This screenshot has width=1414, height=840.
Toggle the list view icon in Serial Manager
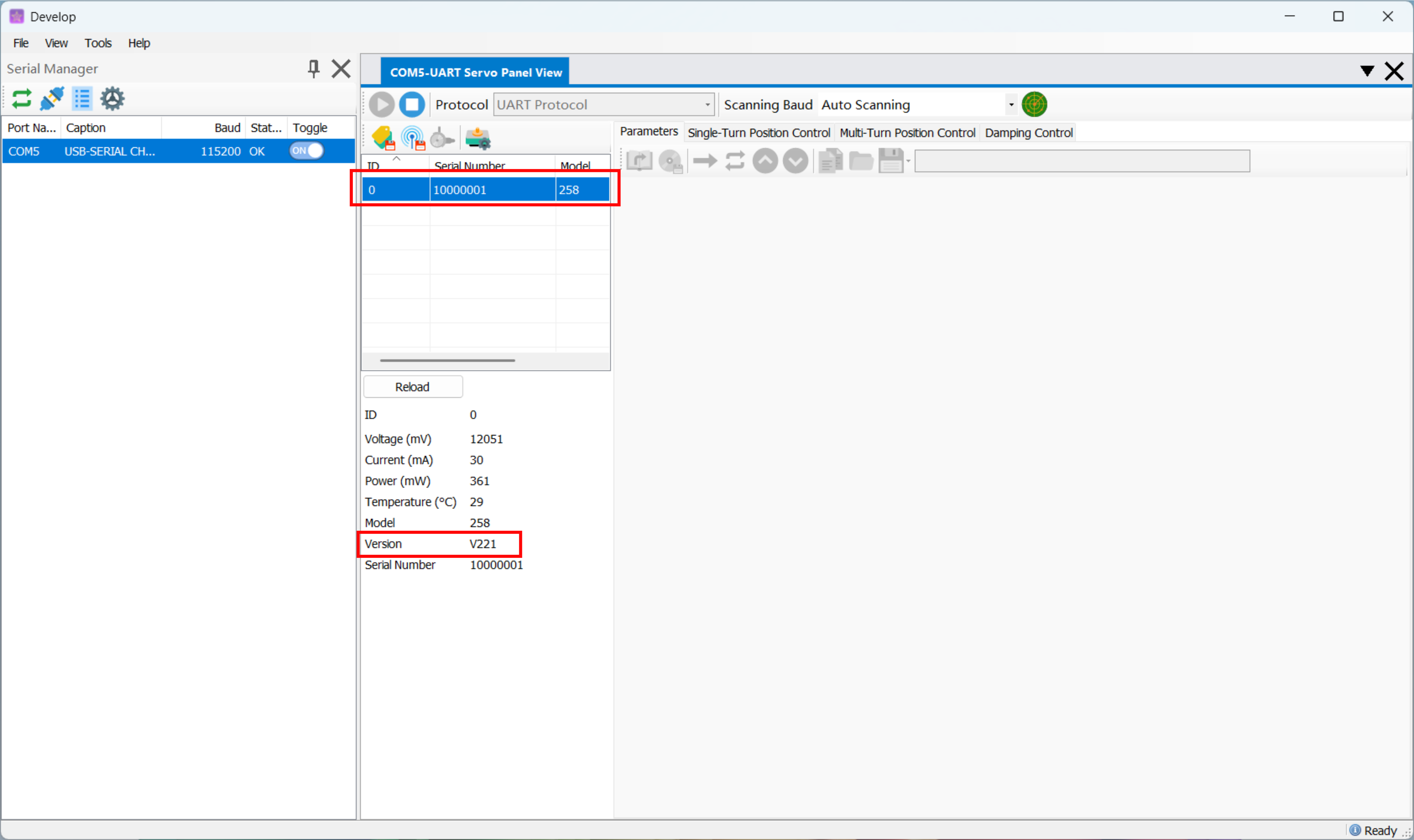pyautogui.click(x=82, y=99)
